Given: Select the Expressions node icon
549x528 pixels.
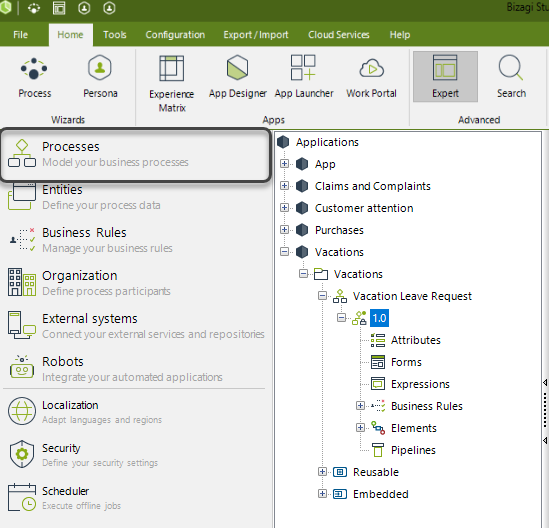Looking at the screenshot, I should (378, 384).
